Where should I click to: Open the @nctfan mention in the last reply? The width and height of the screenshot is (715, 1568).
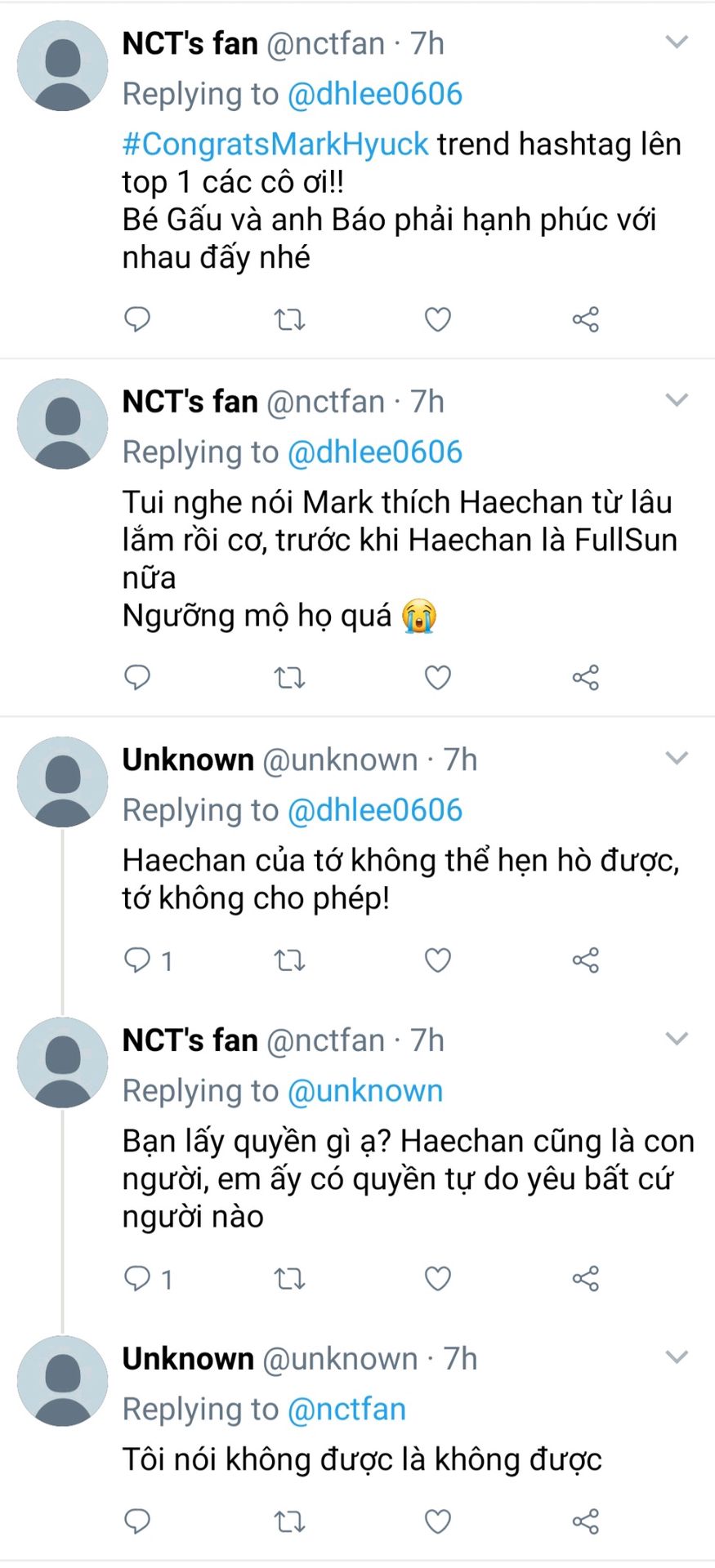pyautogui.click(x=346, y=1410)
